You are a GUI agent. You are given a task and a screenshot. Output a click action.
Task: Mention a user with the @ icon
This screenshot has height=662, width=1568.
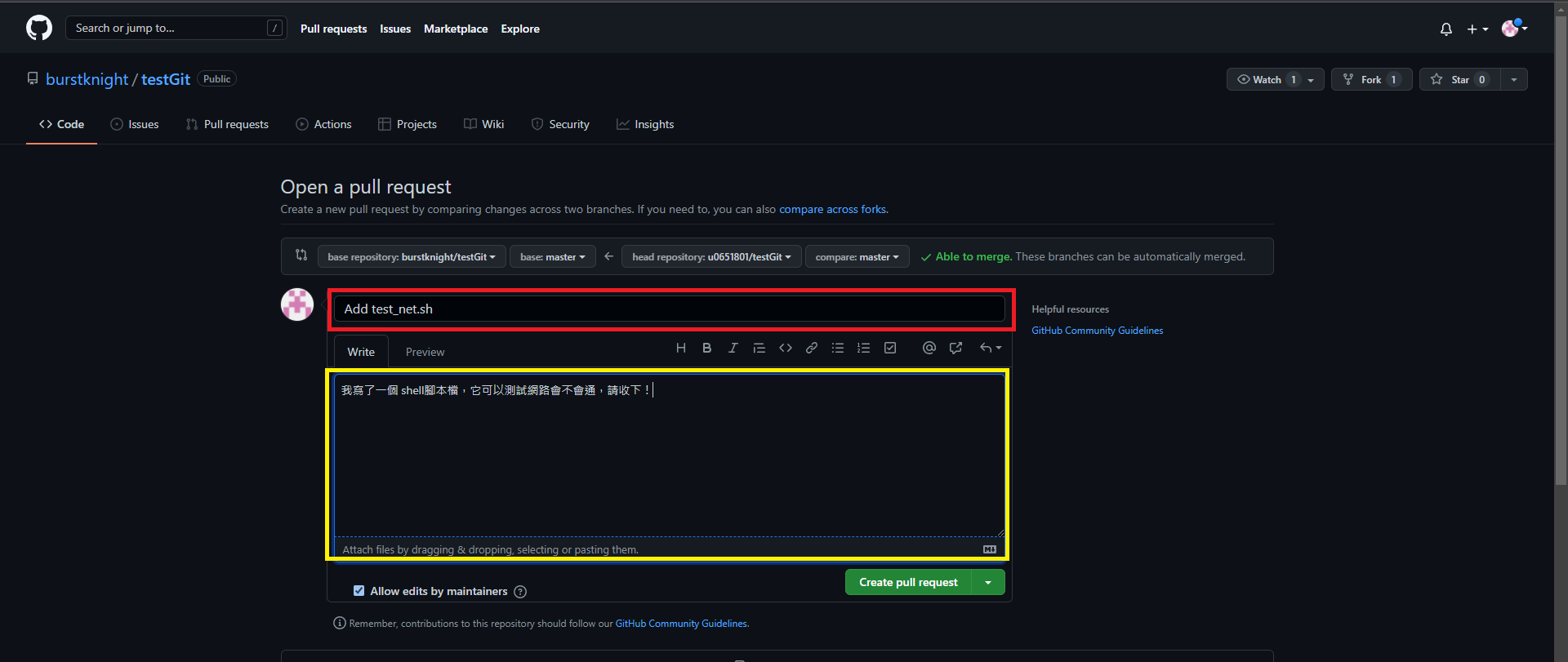[929, 348]
